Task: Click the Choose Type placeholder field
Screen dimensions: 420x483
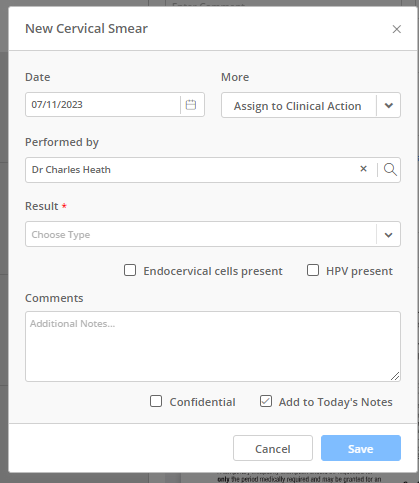Action: (201, 234)
